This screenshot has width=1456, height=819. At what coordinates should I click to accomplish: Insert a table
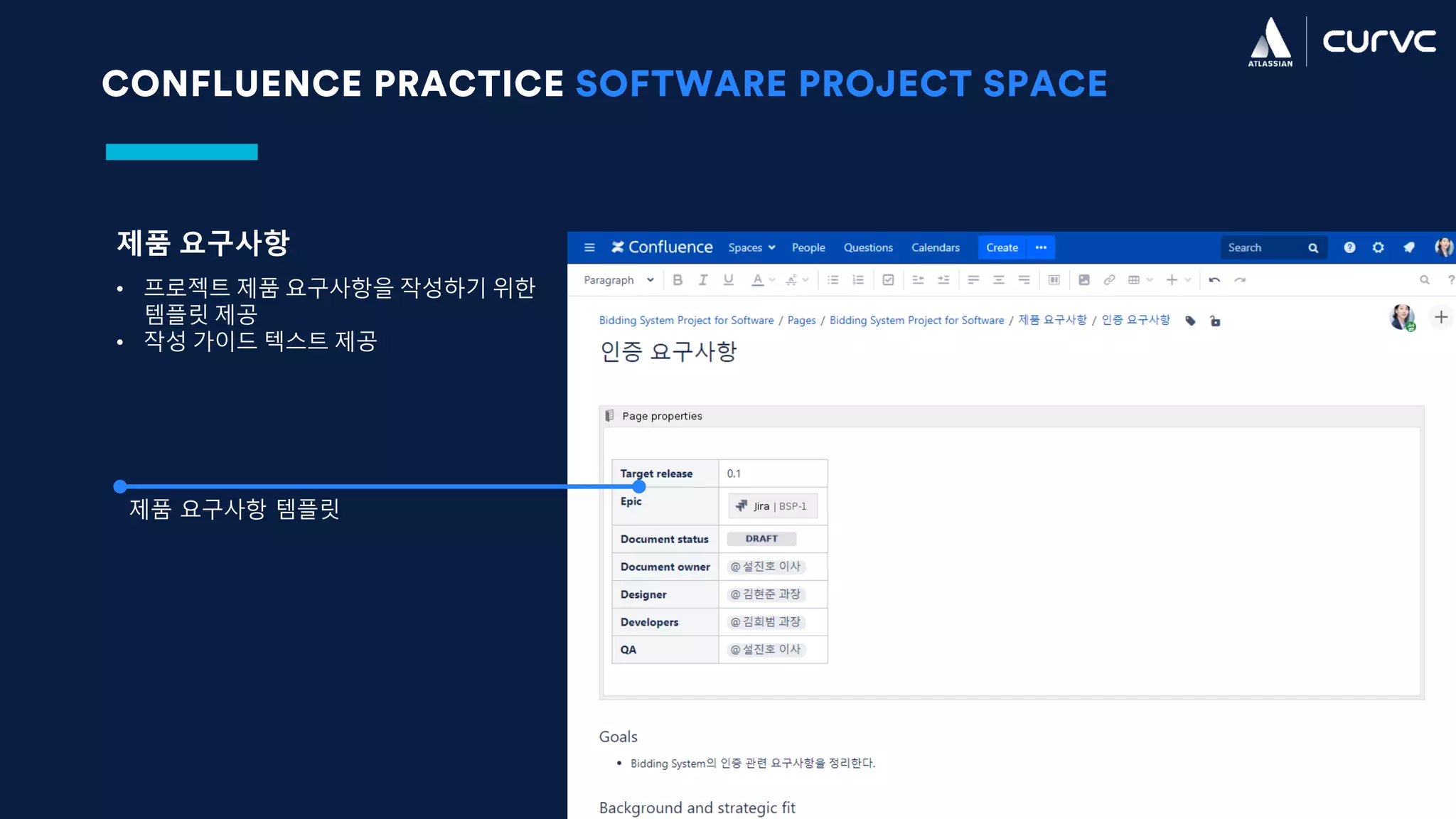[x=1134, y=280]
